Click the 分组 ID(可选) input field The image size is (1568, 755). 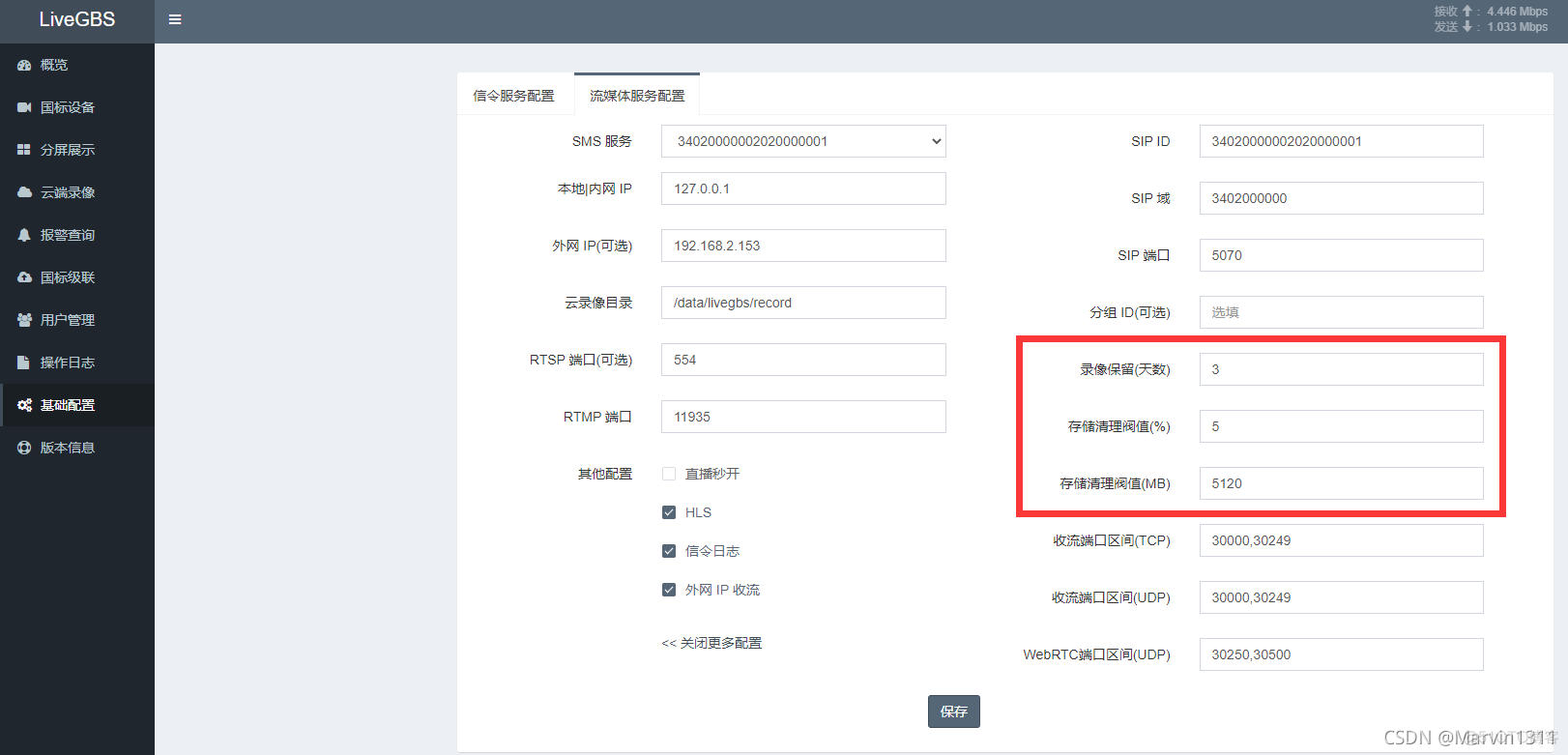pos(1342,312)
